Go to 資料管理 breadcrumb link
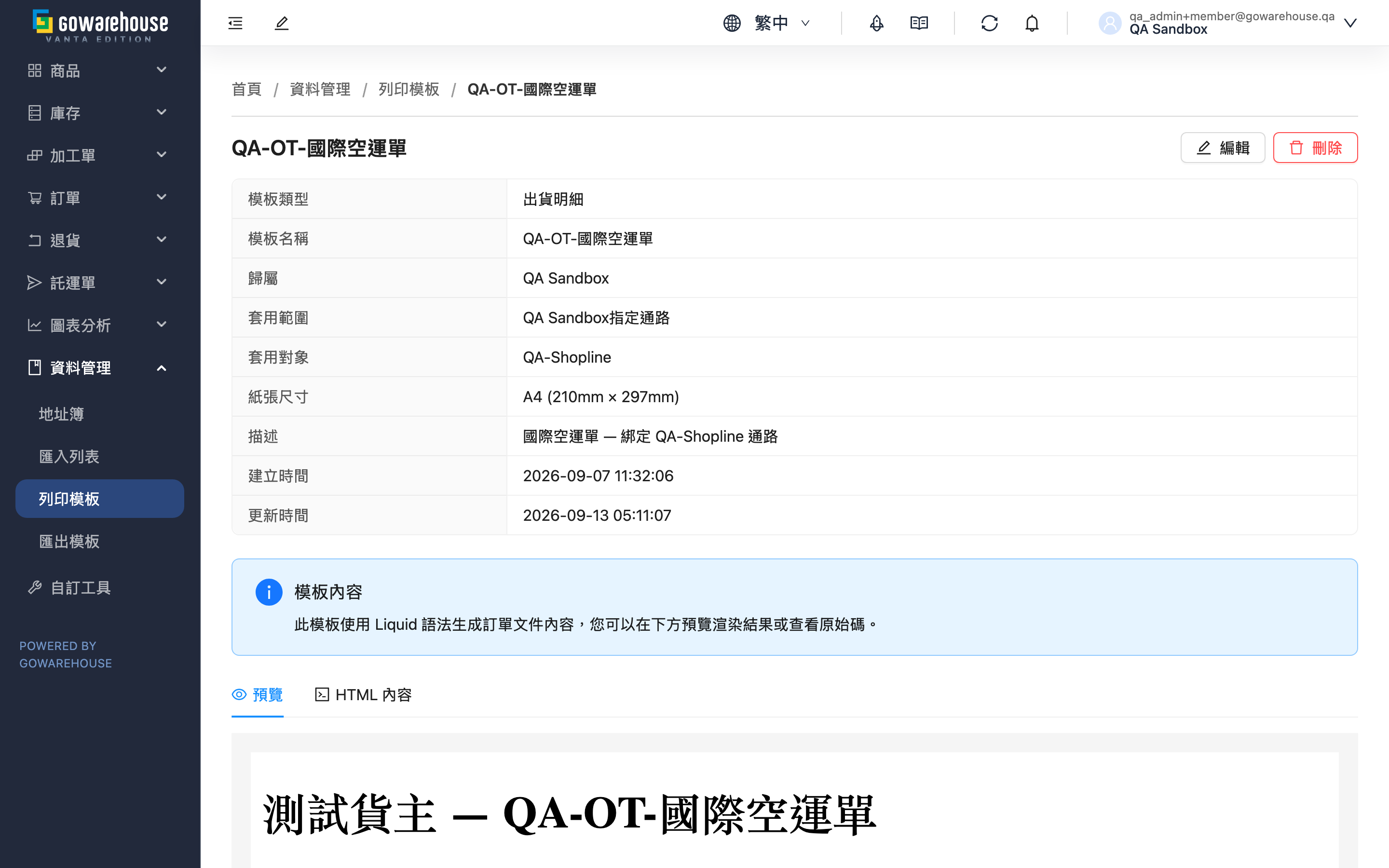1389x868 pixels. (320, 90)
